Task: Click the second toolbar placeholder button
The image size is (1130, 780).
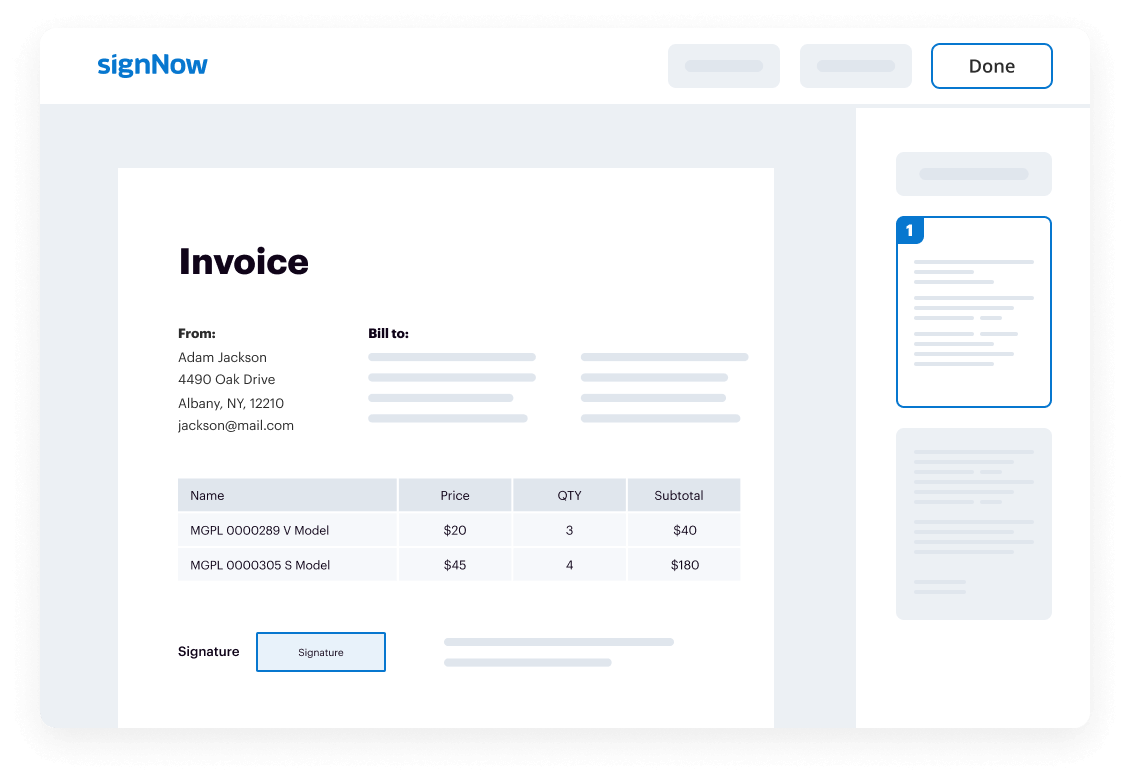Action: tap(855, 65)
